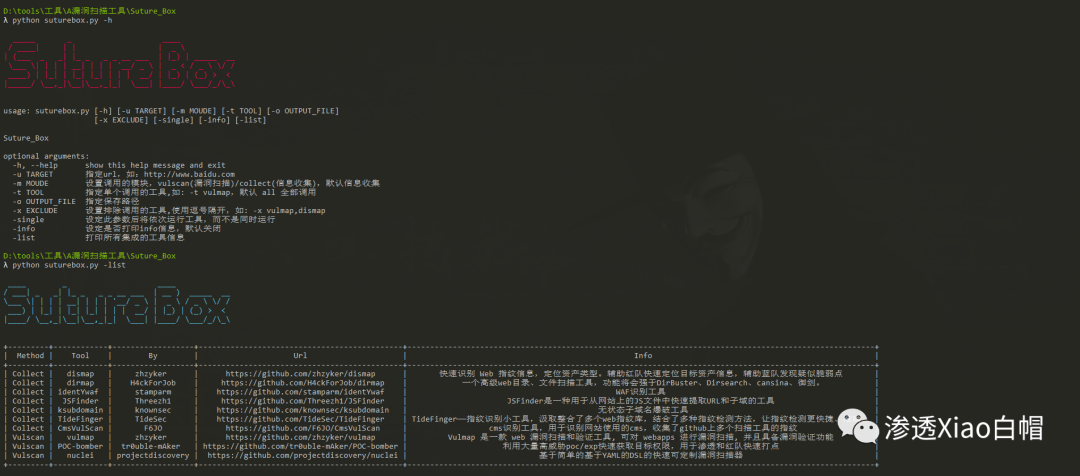This screenshot has height=476, width=1080.
Task: Click the 'TideSec' author cell
Action: [151, 419]
